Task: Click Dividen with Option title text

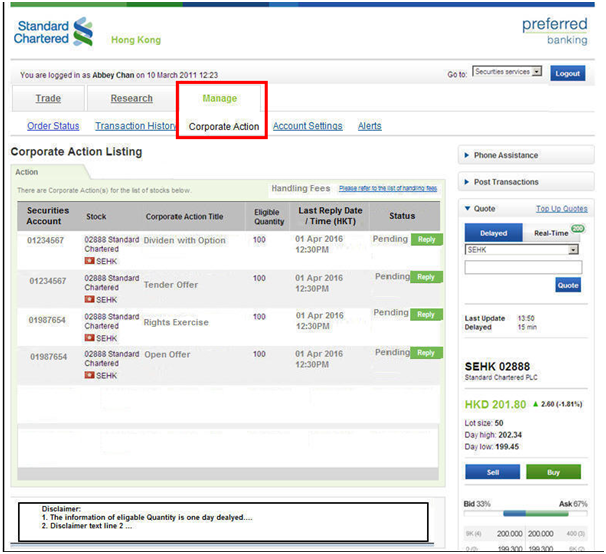Action: 184,240
